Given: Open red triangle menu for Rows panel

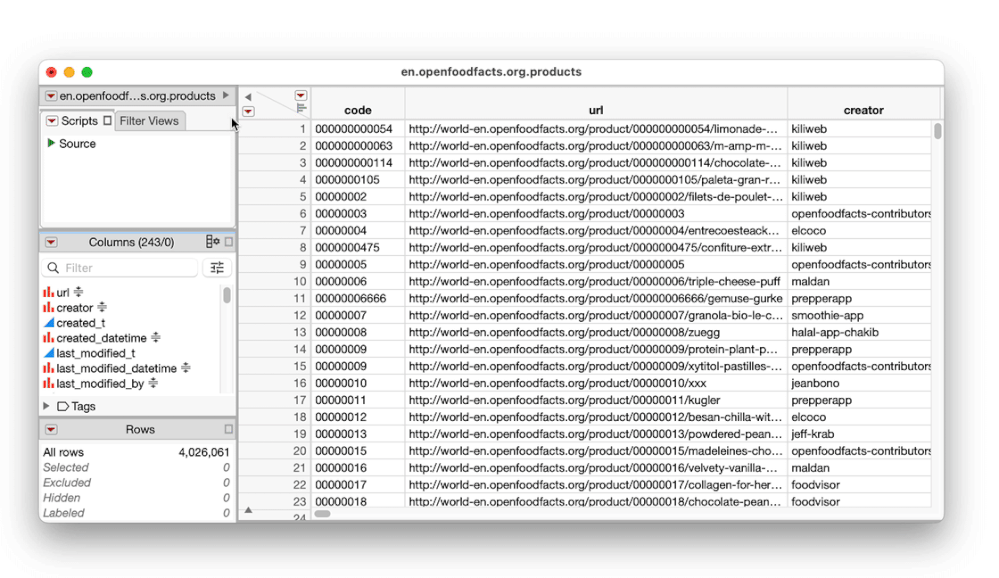Looking at the screenshot, I should pyautogui.click(x=51, y=430).
